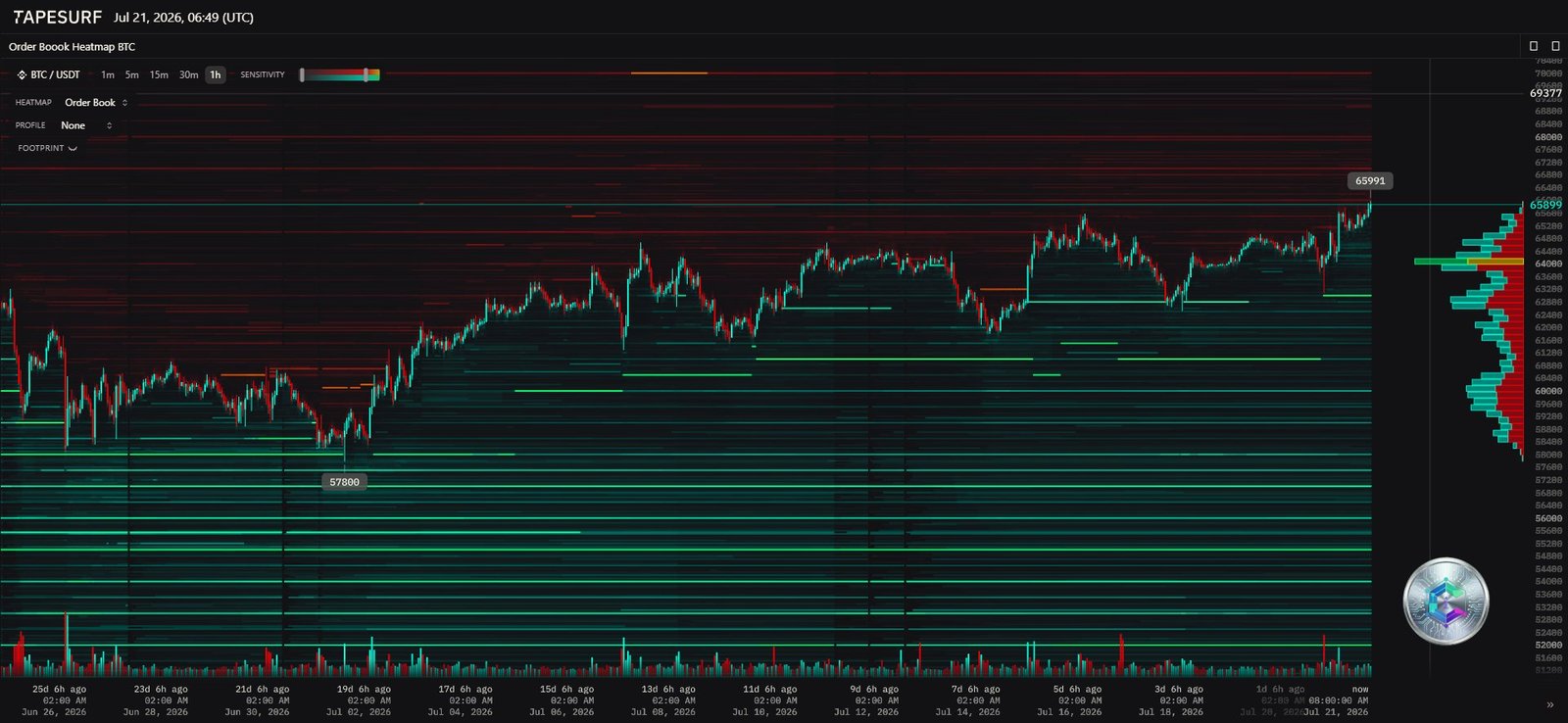Click the left panel layout icon at top right
This screenshot has width=1568, height=723.
tap(1534, 46)
